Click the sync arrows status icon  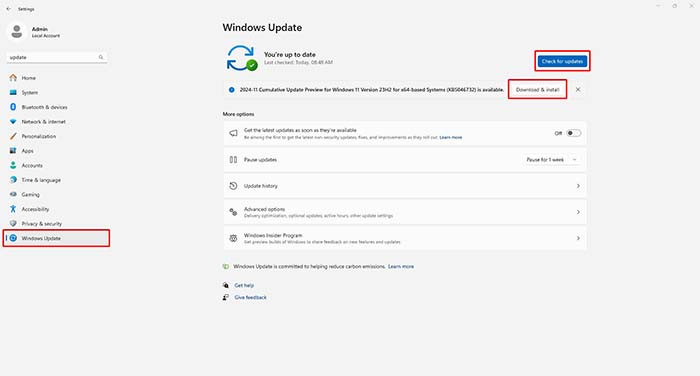pyautogui.click(x=242, y=58)
